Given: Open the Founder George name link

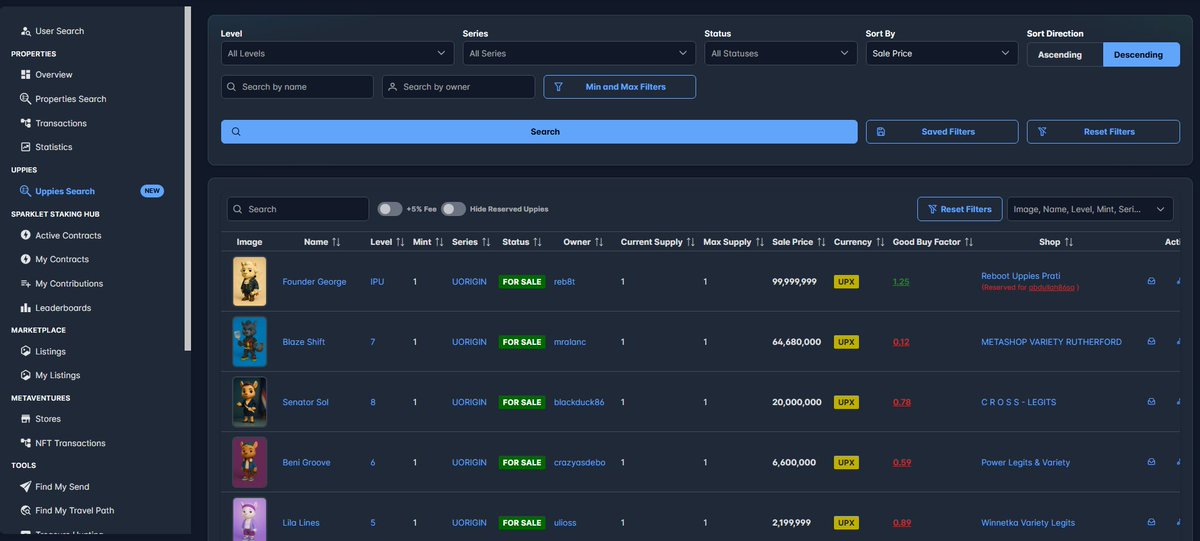Looking at the screenshot, I should click(314, 282).
